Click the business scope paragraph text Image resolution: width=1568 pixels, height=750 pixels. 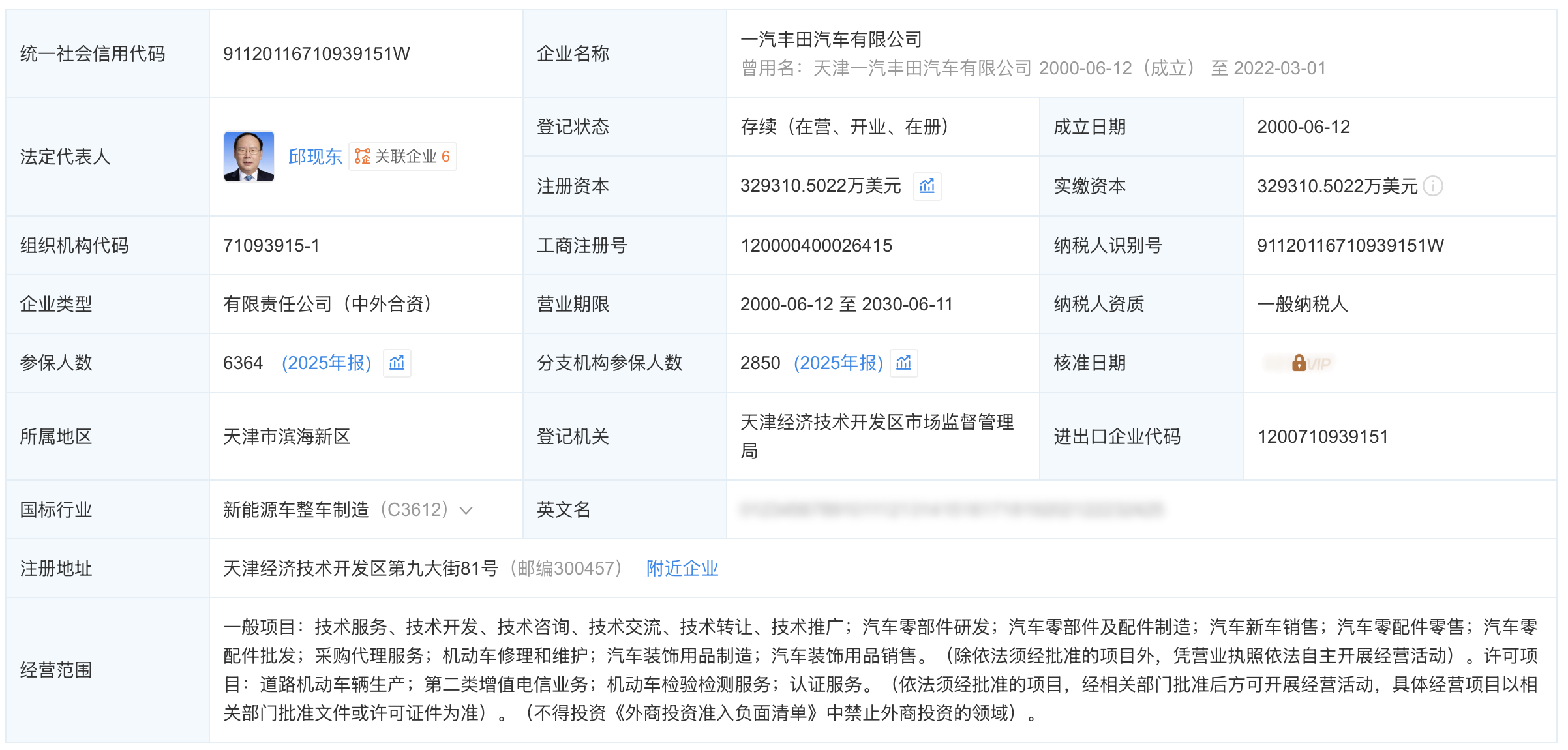(881, 670)
